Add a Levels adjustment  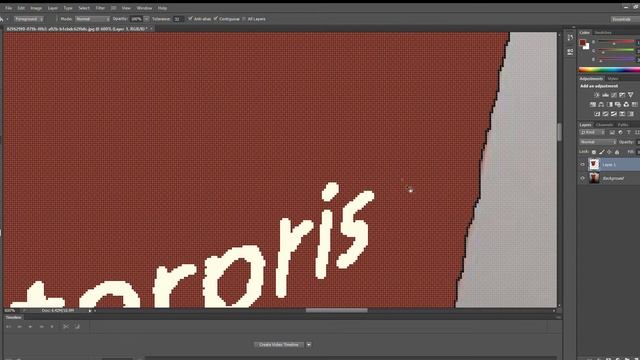[605, 95]
